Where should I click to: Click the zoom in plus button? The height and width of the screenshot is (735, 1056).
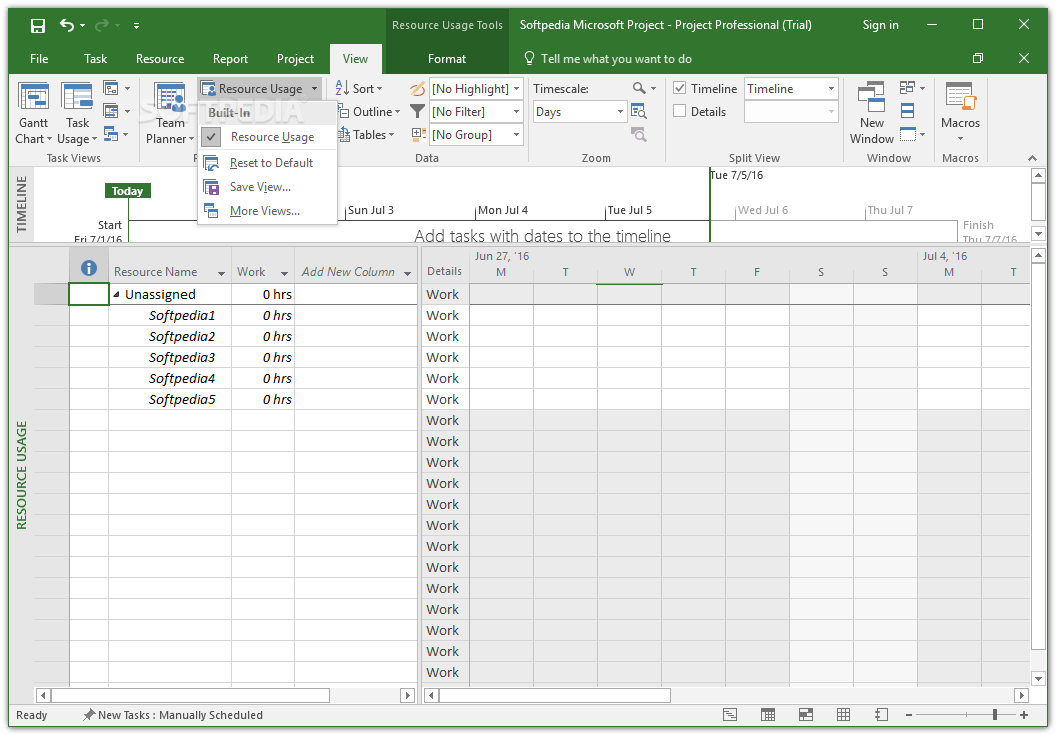pyautogui.click(x=1024, y=715)
